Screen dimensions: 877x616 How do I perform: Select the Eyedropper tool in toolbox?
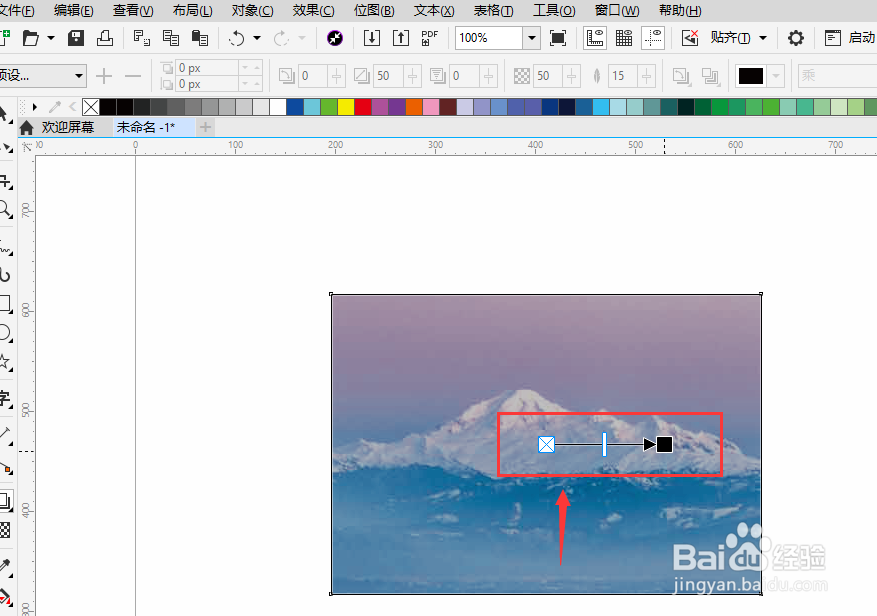point(6,567)
